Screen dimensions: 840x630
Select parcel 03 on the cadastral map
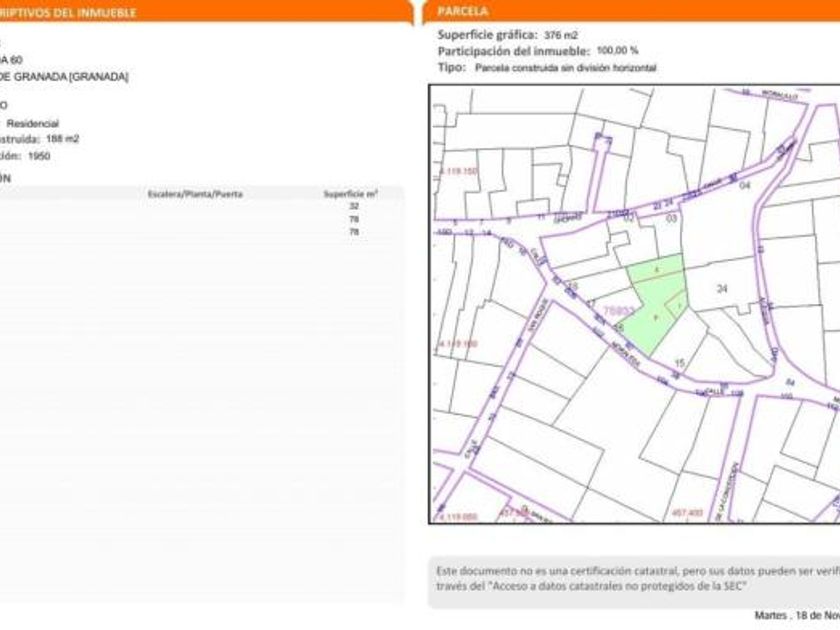click(x=671, y=217)
